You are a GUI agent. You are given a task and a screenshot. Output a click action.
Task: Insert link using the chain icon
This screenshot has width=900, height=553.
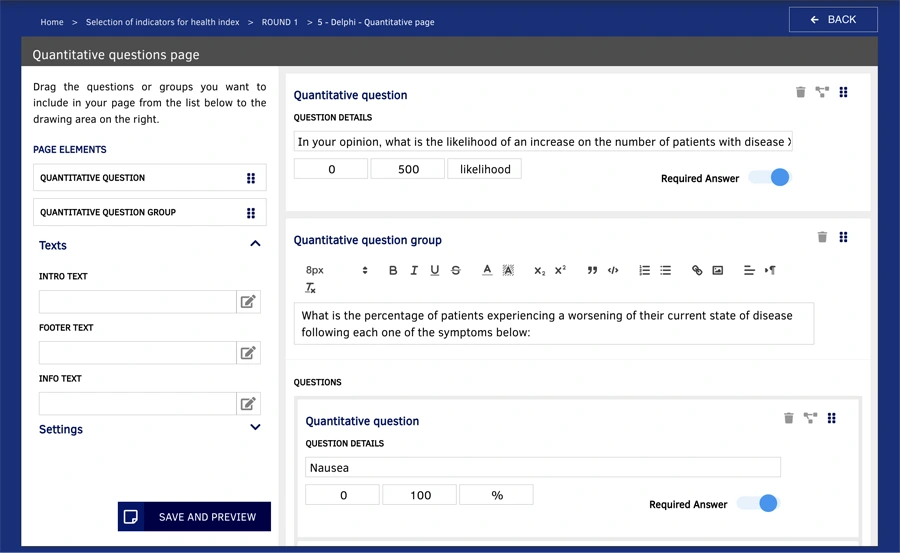[x=696, y=270]
